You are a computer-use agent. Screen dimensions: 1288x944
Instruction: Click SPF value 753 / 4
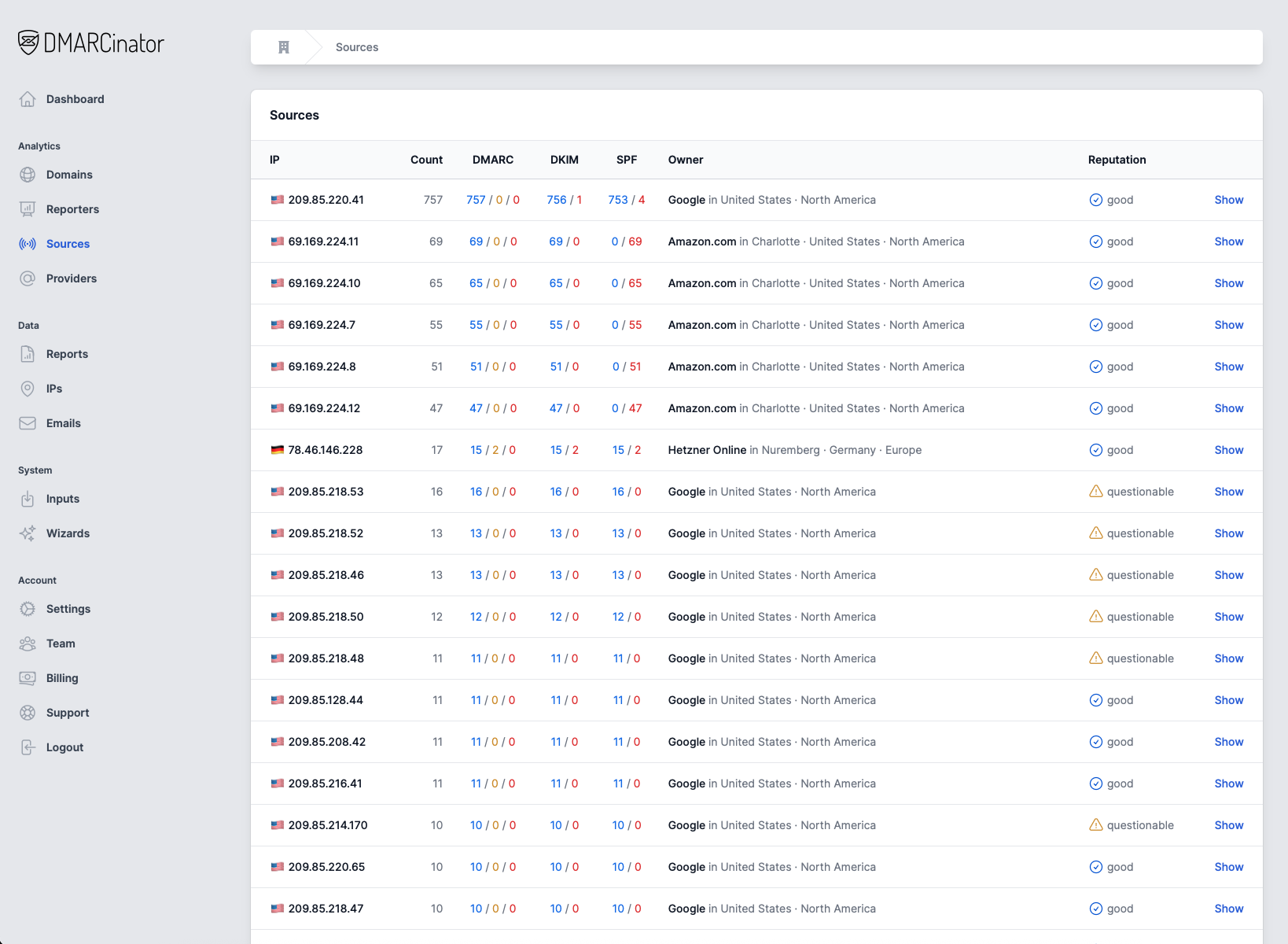(x=627, y=200)
